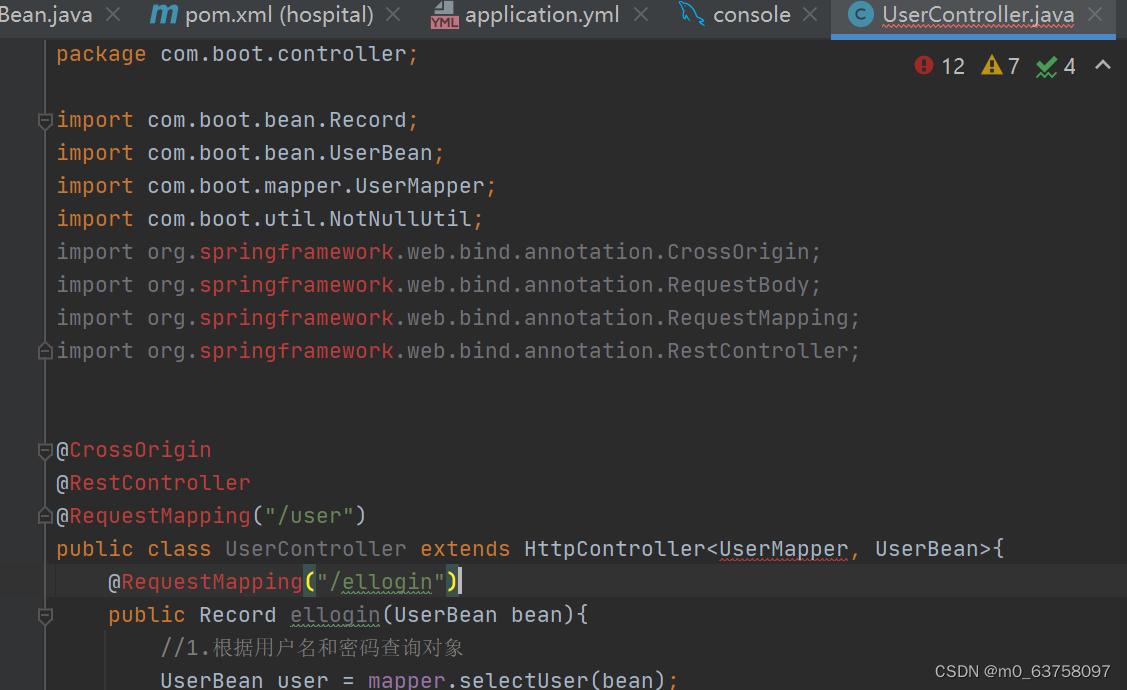Click the up chevron beside the inspection counts
The height and width of the screenshot is (690, 1127).
pyautogui.click(x=1102, y=65)
